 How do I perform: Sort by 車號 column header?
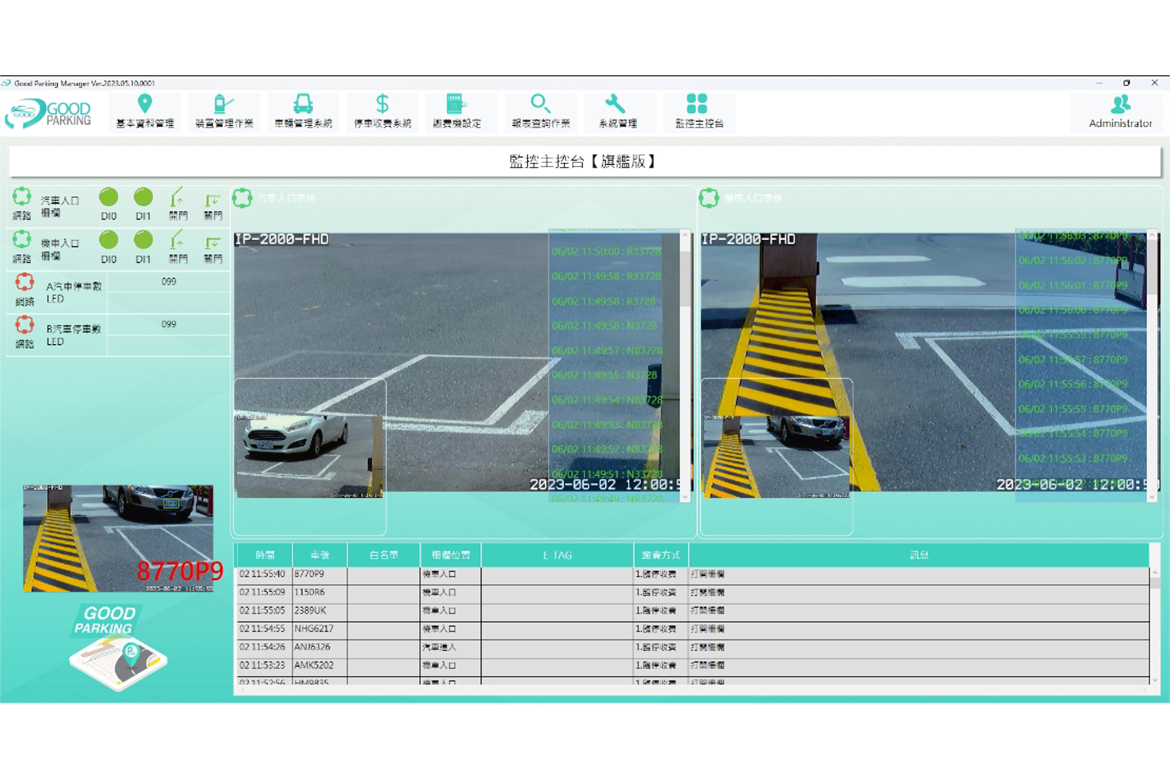pos(319,555)
